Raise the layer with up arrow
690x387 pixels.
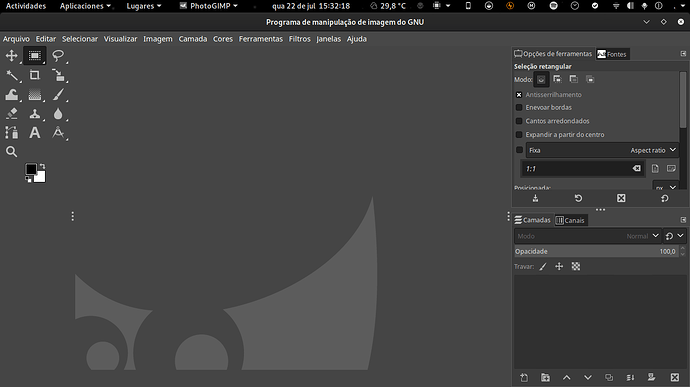tap(566, 377)
